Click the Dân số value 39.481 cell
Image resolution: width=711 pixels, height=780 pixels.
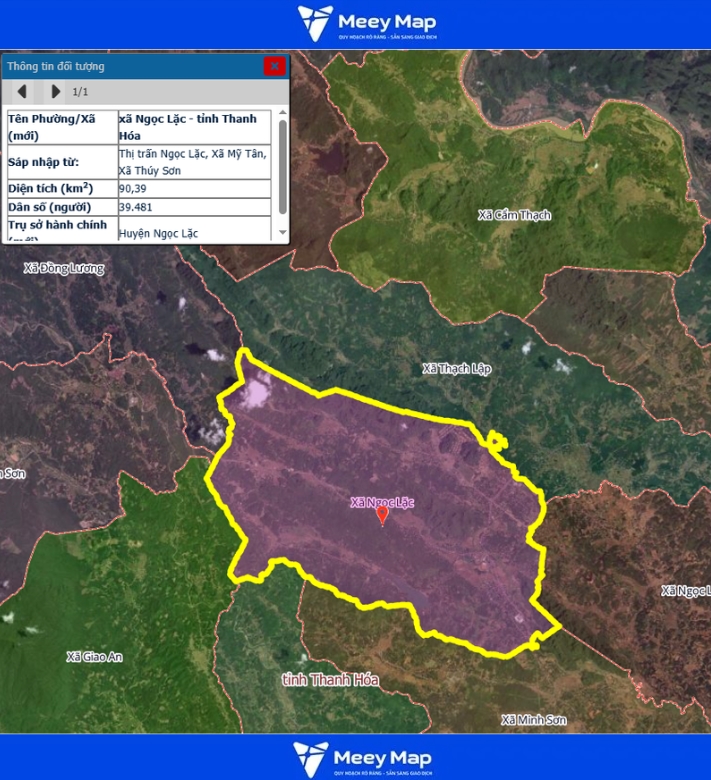[194, 207]
